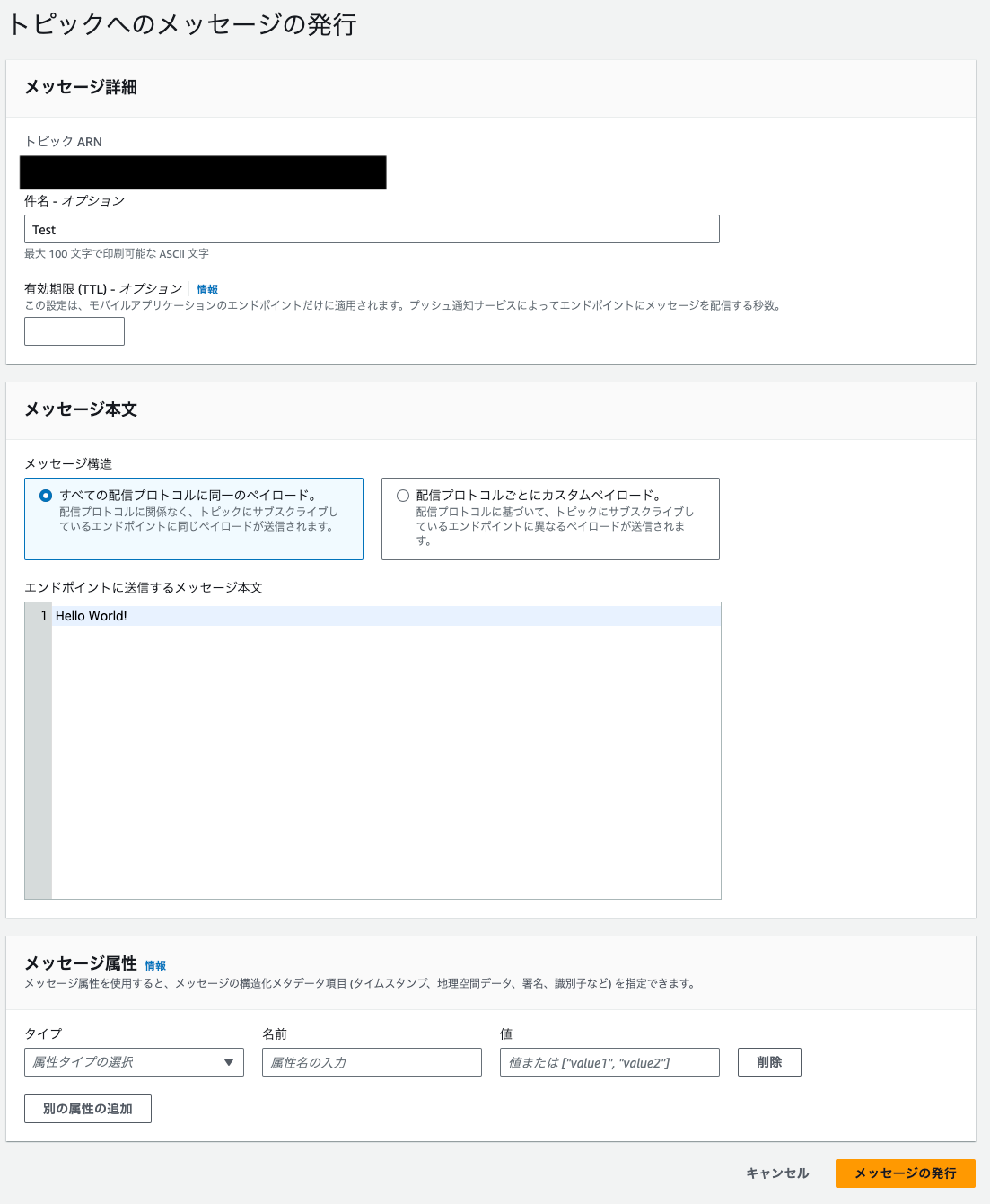Open the 情報 link next to 有効期限 (TTL)
Screen dimensions: 990x1204
point(207,289)
